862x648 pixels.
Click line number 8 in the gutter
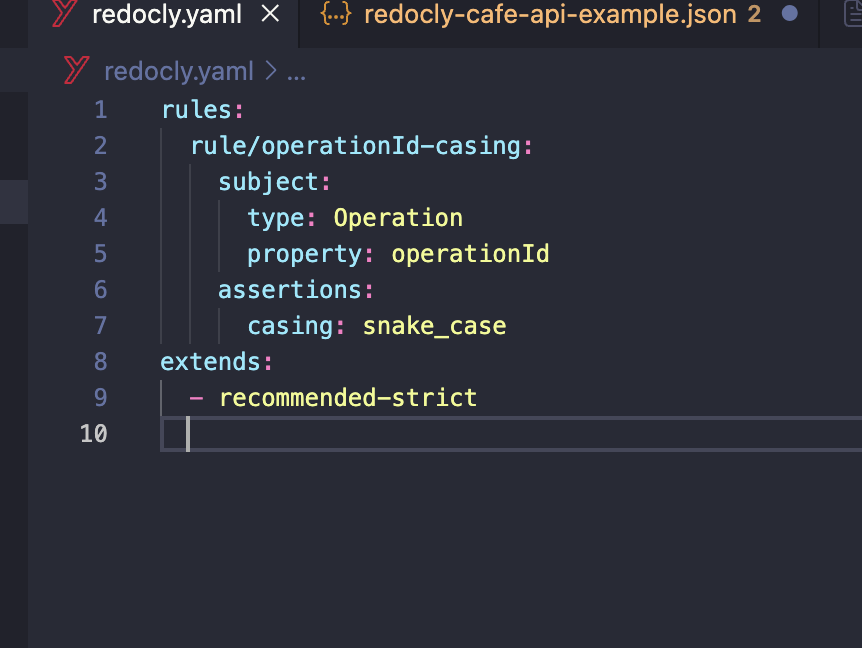point(100,362)
